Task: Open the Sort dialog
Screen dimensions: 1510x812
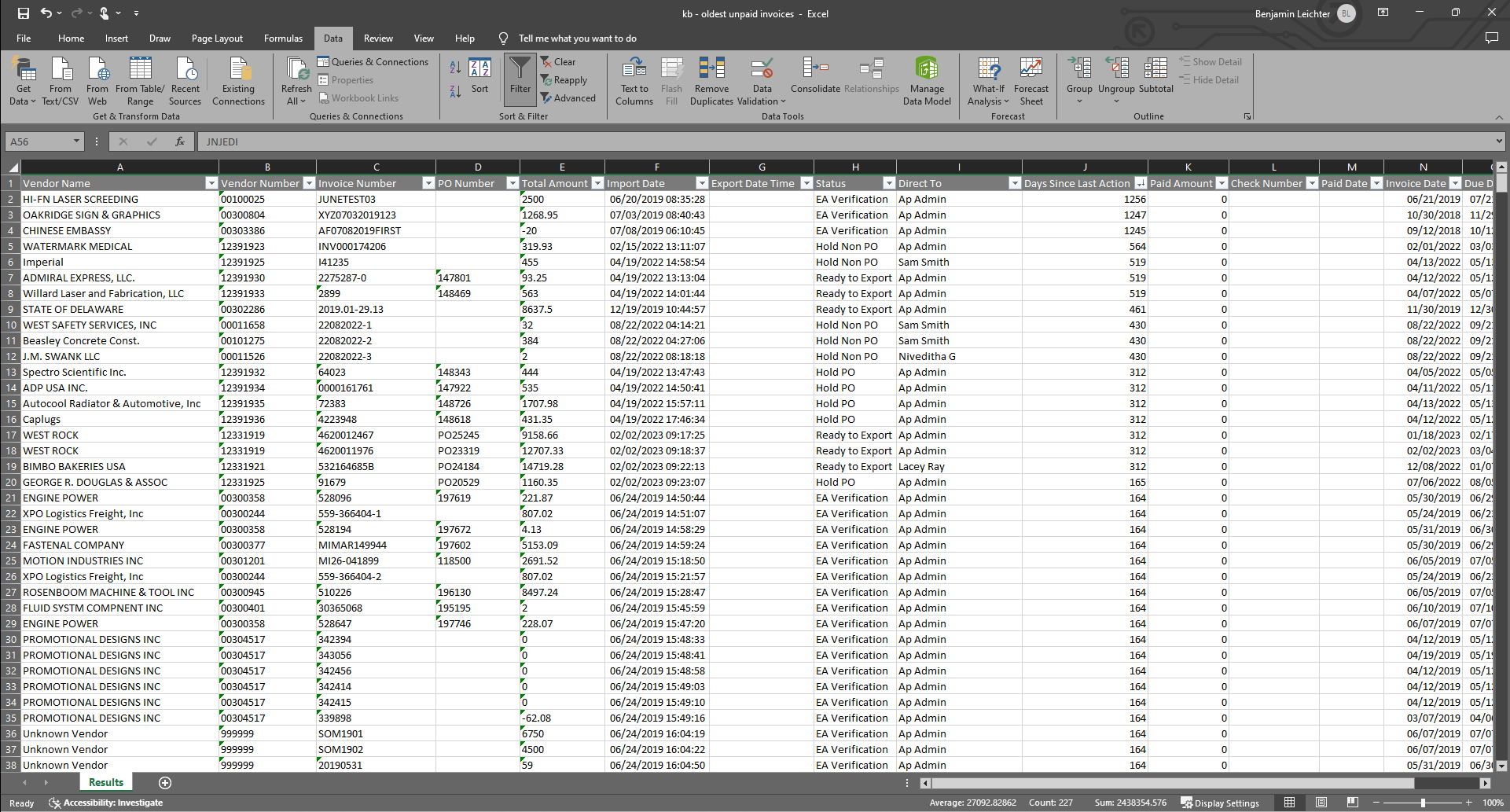Action: [x=479, y=76]
